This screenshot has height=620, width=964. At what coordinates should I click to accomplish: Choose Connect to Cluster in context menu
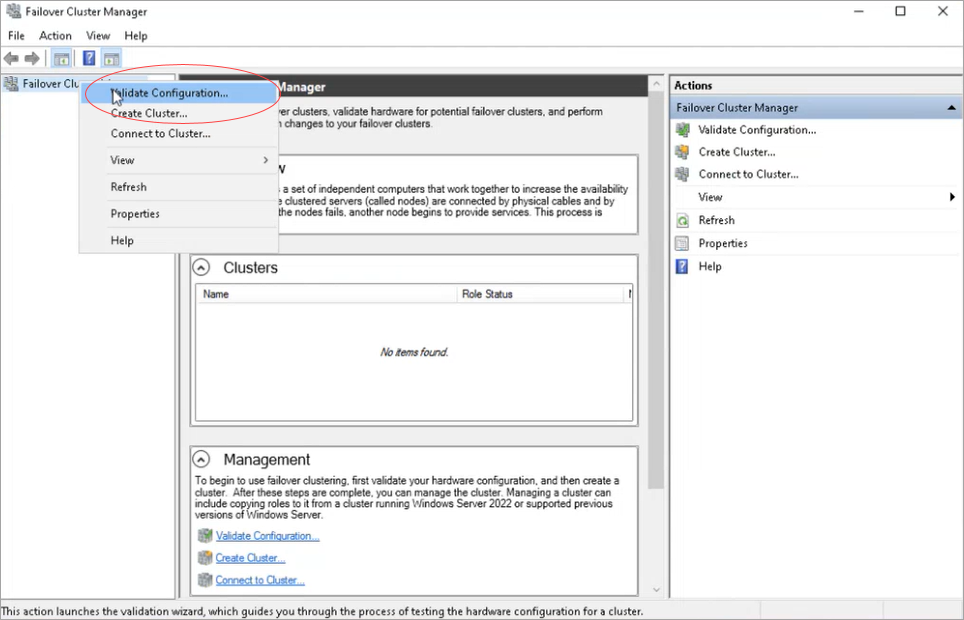pos(179,133)
